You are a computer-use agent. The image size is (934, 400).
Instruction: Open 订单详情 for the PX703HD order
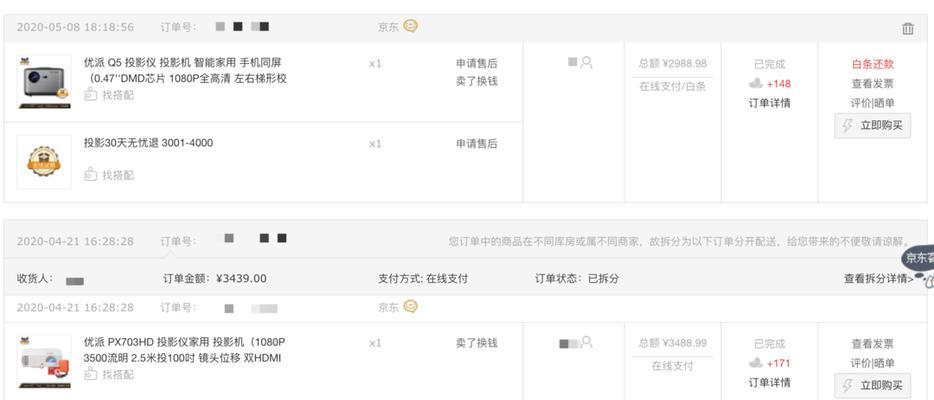pos(769,382)
